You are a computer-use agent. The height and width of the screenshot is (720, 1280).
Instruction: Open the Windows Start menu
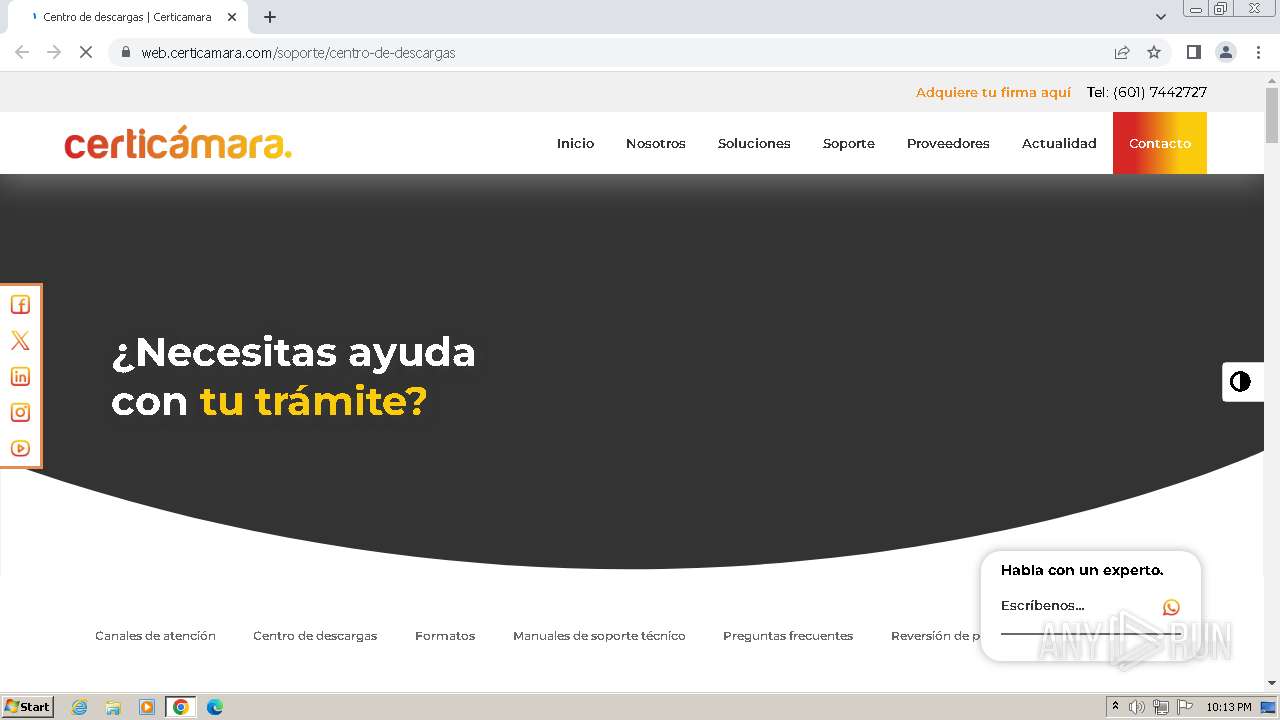(27, 706)
